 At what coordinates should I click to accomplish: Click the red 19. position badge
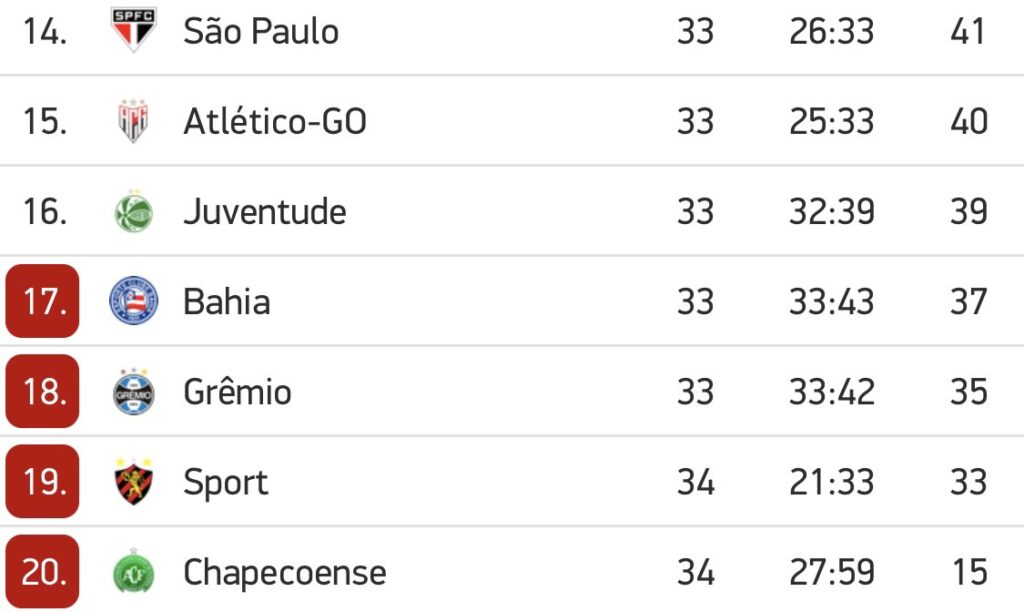click(x=42, y=482)
